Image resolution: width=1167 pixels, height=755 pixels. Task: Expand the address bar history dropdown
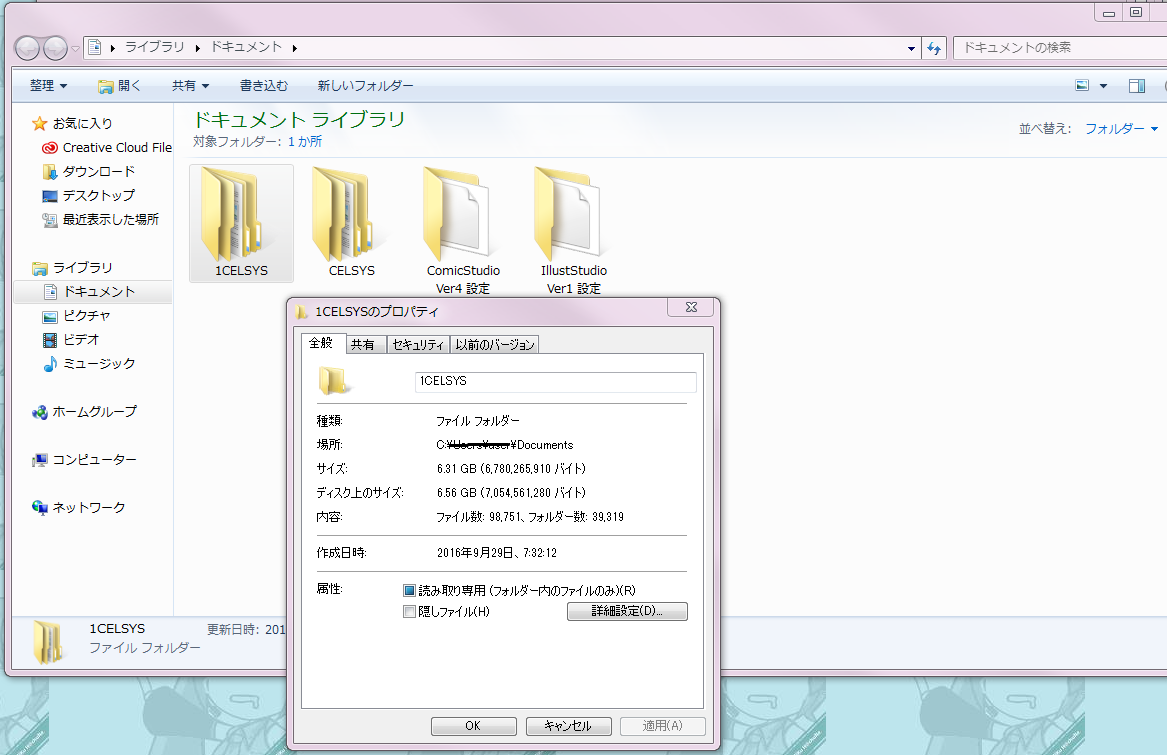911,48
